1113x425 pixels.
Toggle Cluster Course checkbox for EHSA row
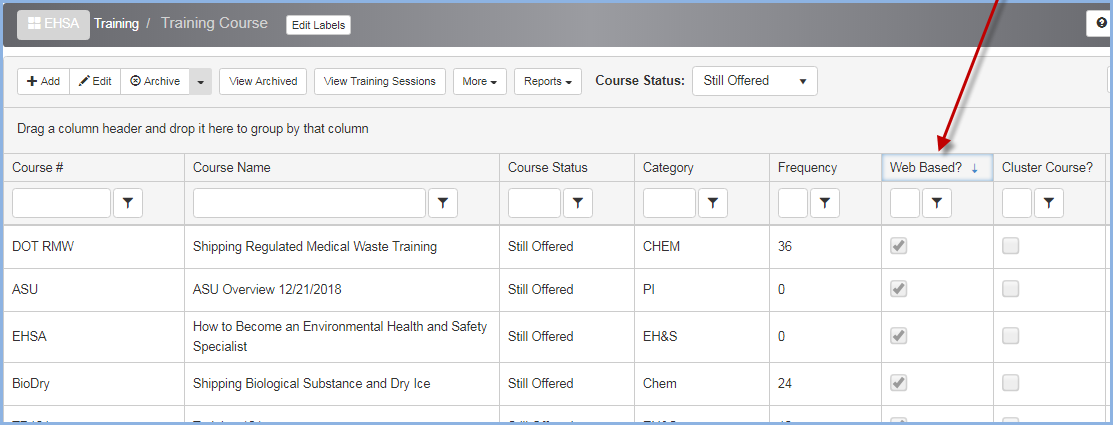[1011, 336]
